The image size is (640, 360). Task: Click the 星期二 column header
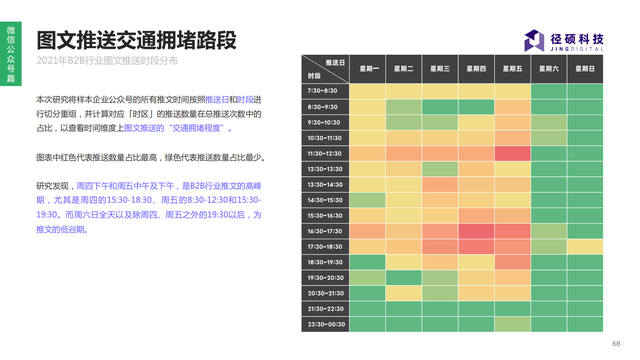coord(404,69)
